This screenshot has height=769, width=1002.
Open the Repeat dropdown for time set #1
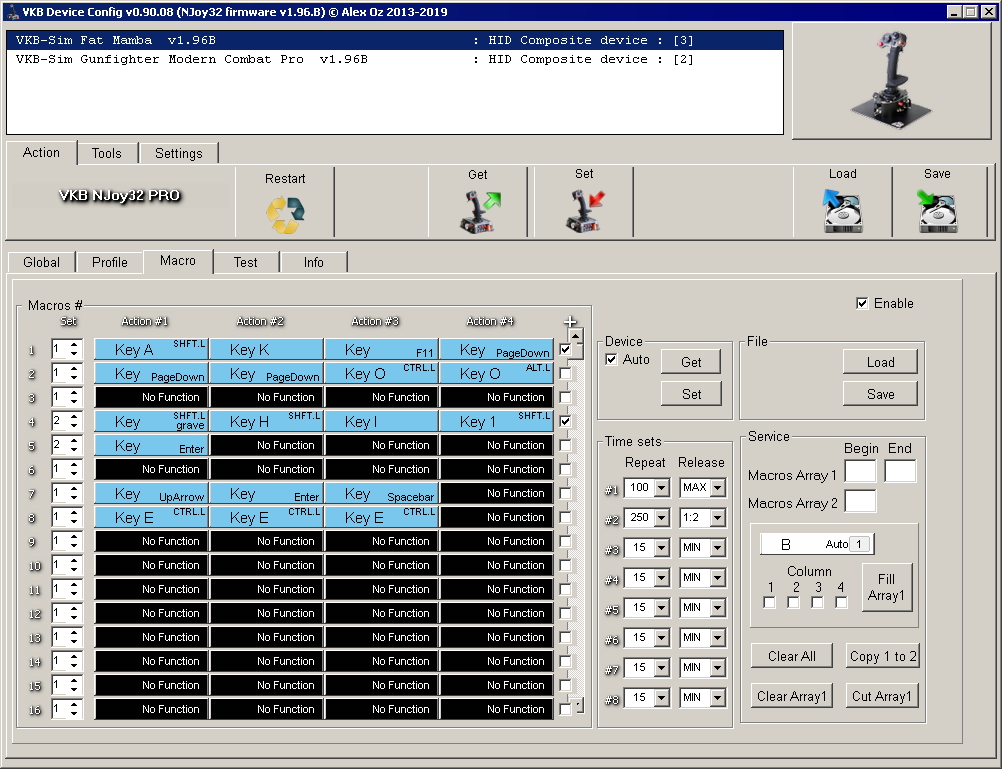(661, 488)
